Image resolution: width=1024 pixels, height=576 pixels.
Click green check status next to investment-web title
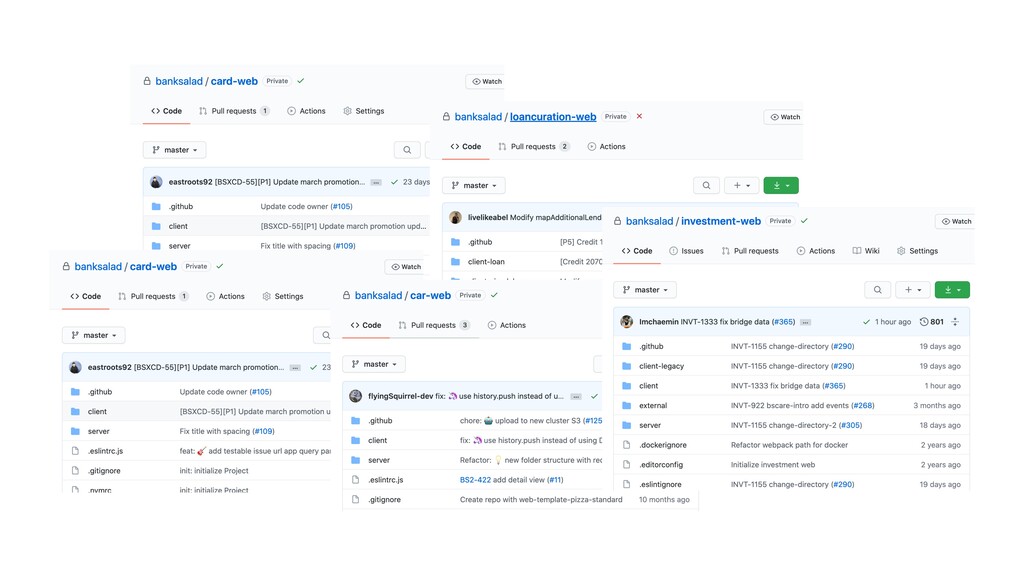(x=804, y=221)
